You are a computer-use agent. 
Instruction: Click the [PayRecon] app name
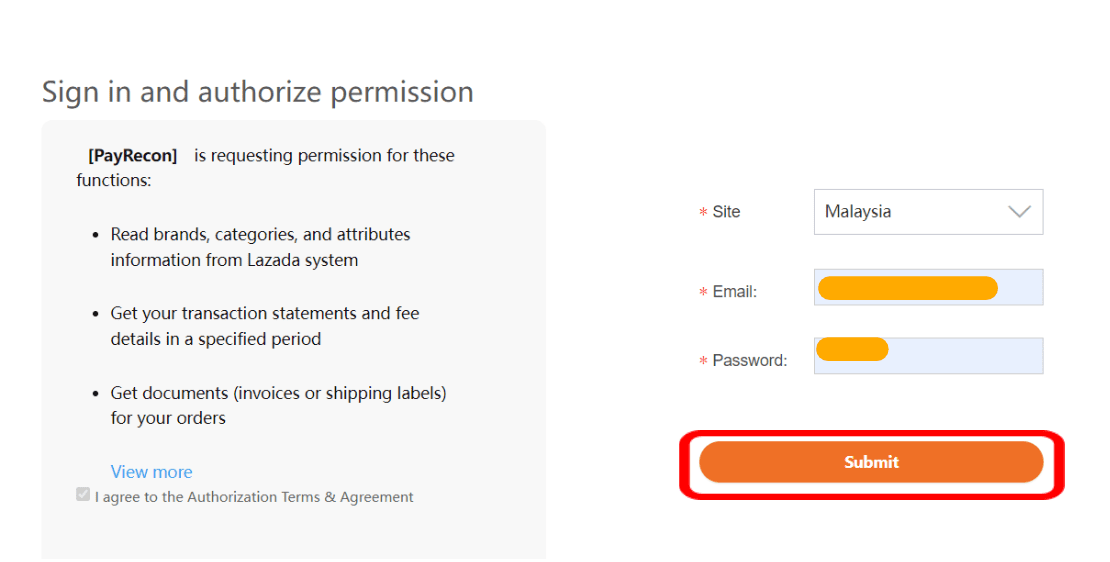coord(132,156)
